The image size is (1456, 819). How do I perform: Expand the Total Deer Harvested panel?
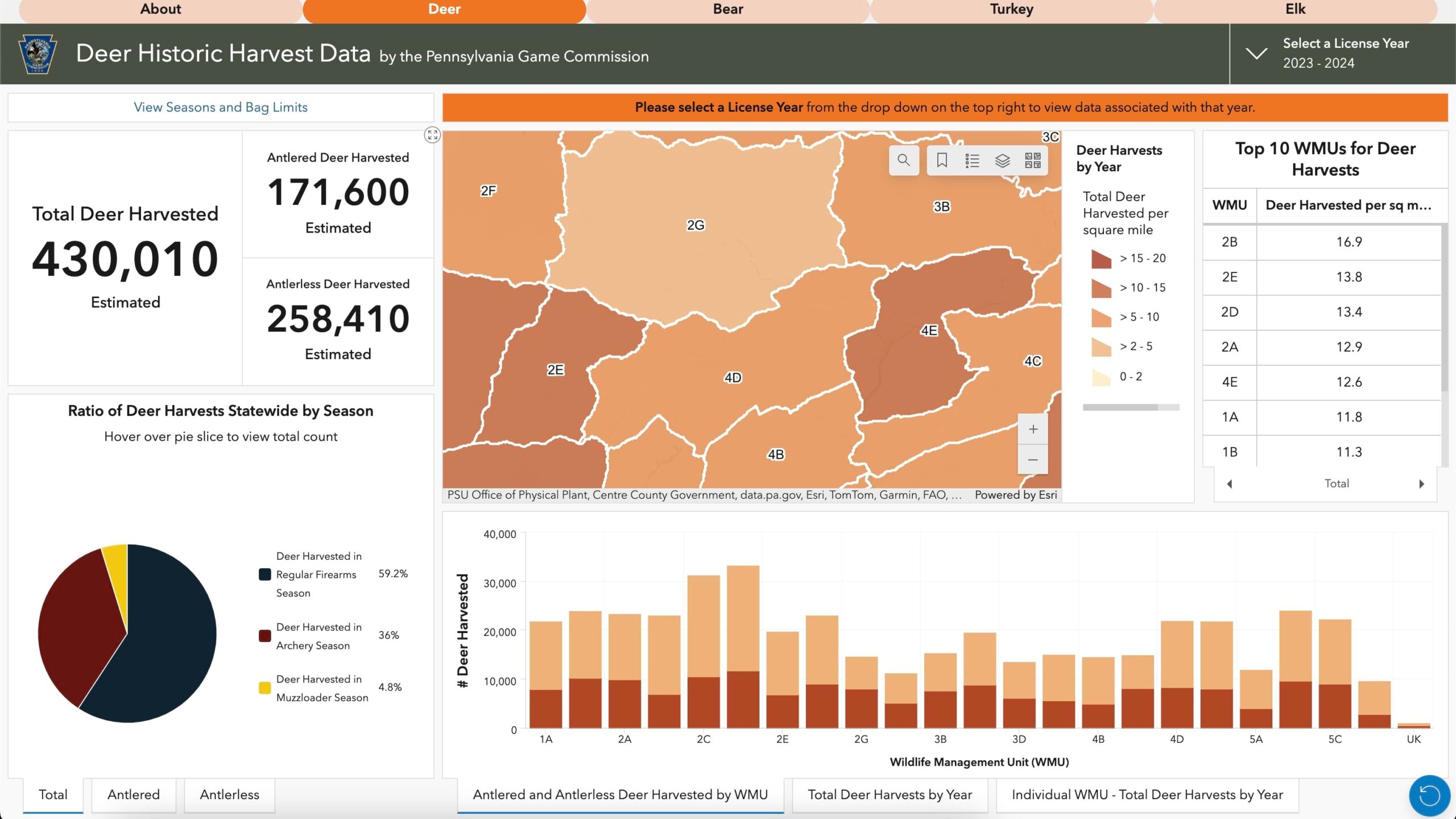coord(432,135)
